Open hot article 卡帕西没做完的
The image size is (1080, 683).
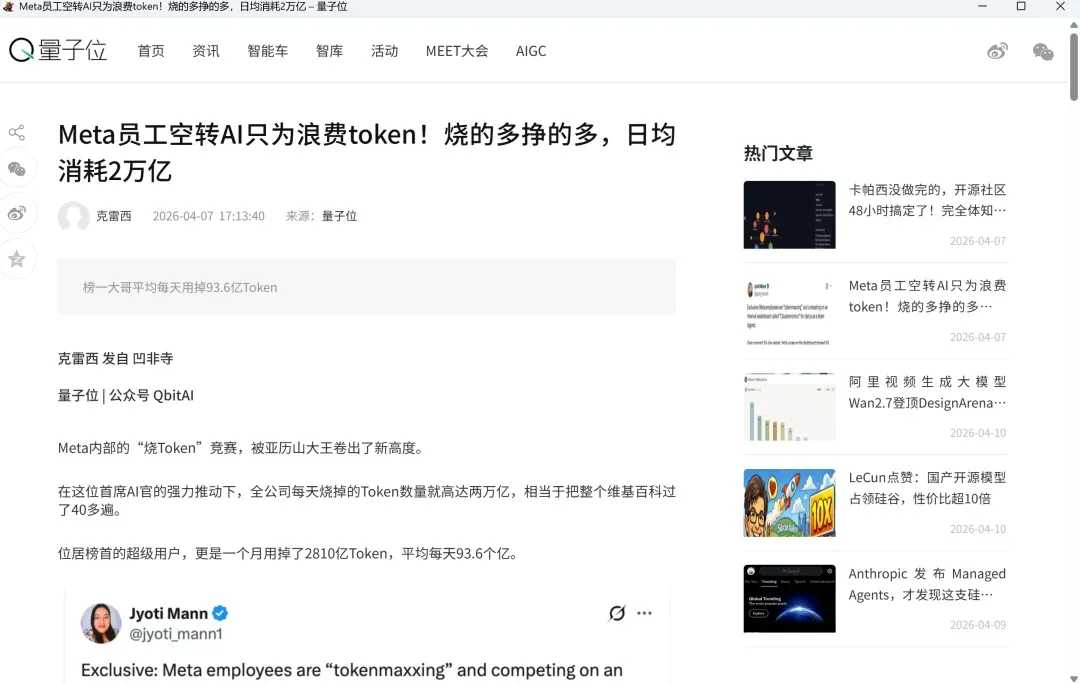[x=927, y=200]
